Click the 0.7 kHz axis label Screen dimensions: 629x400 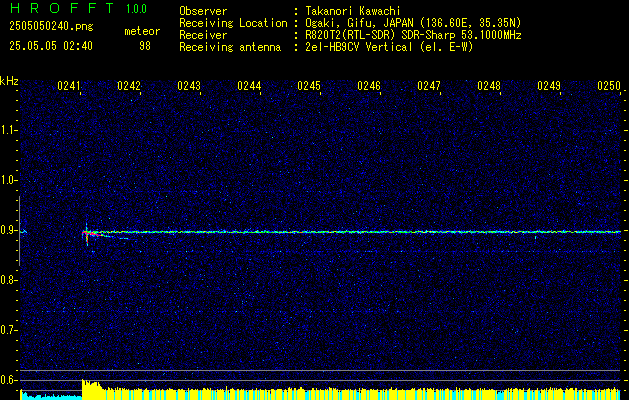point(8,330)
